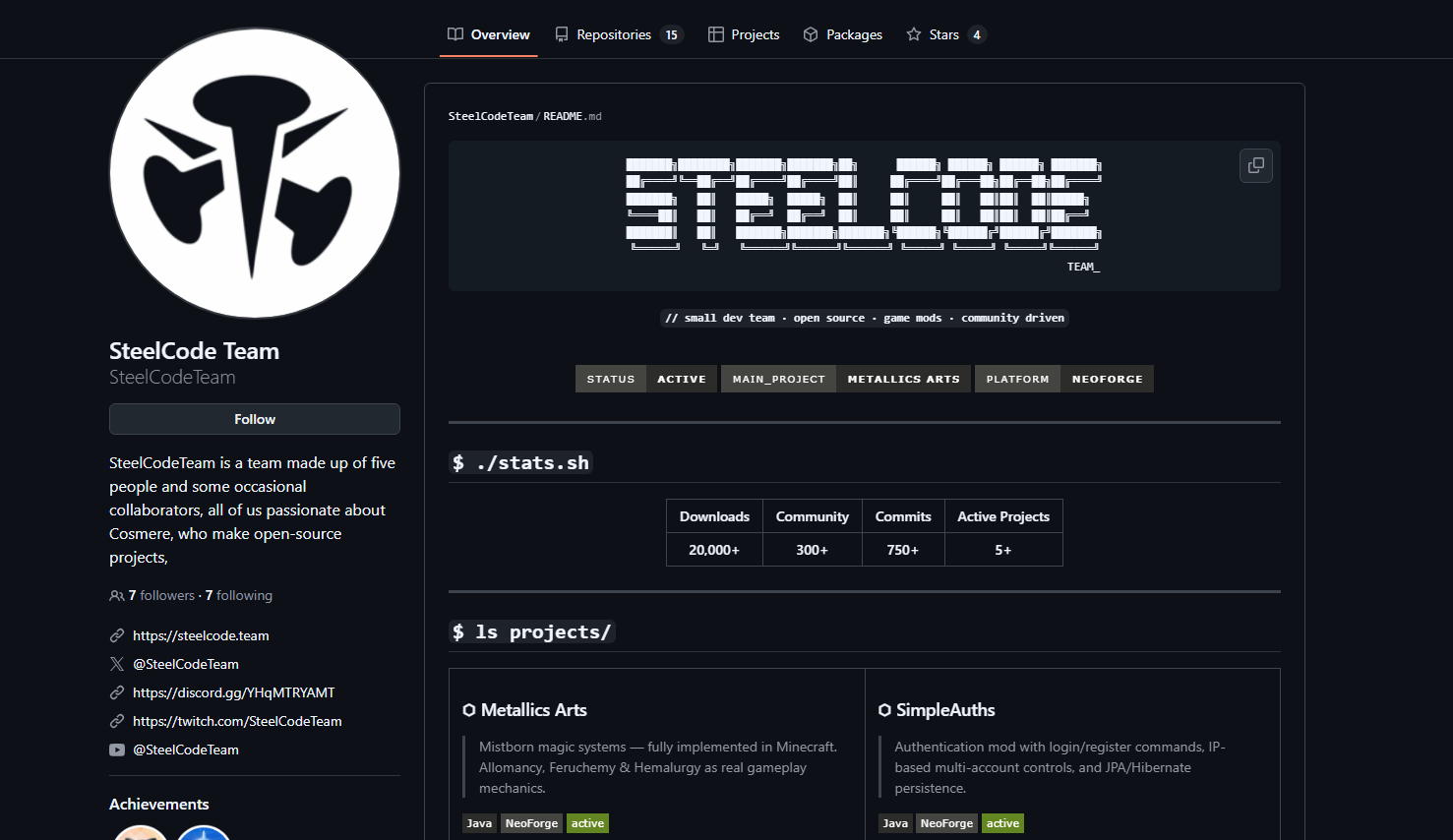This screenshot has width=1453, height=840.
Task: Open the Discord invite link
Action: pyautogui.click(x=234, y=692)
